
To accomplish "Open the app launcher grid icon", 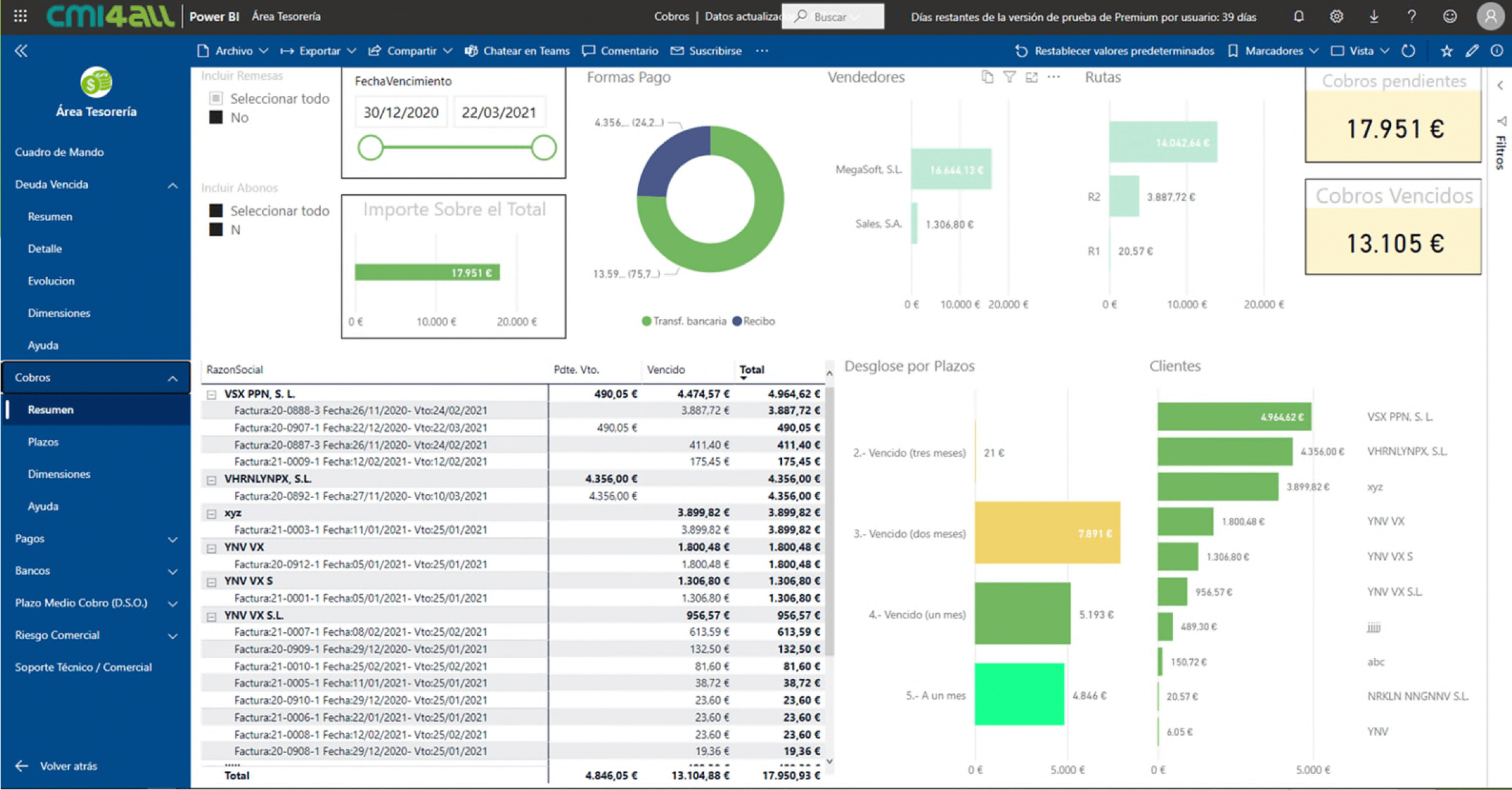I will [20, 17].
